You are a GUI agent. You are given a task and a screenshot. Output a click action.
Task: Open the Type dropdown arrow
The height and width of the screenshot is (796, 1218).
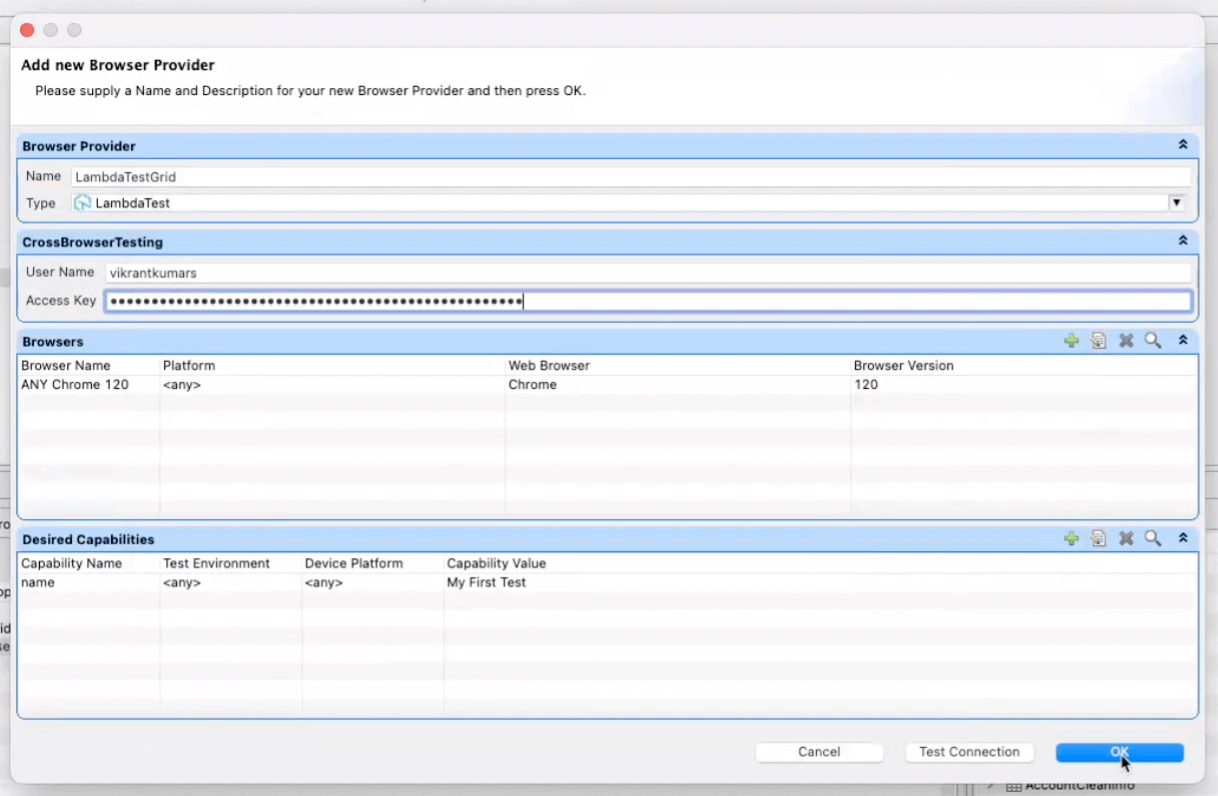(x=1176, y=202)
